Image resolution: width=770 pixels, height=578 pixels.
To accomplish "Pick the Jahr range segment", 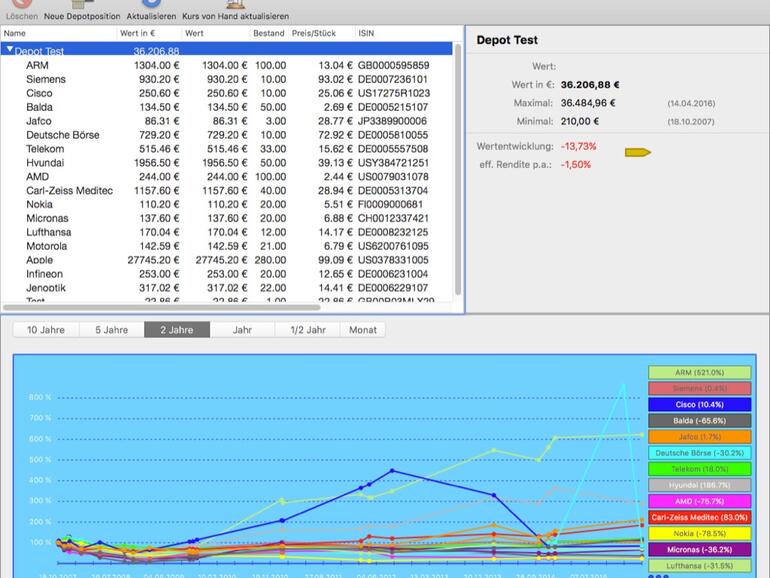I will (x=242, y=329).
